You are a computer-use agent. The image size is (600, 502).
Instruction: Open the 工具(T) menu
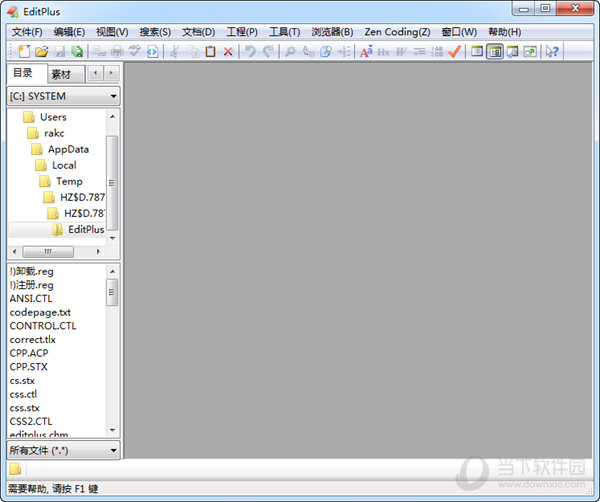click(x=284, y=32)
